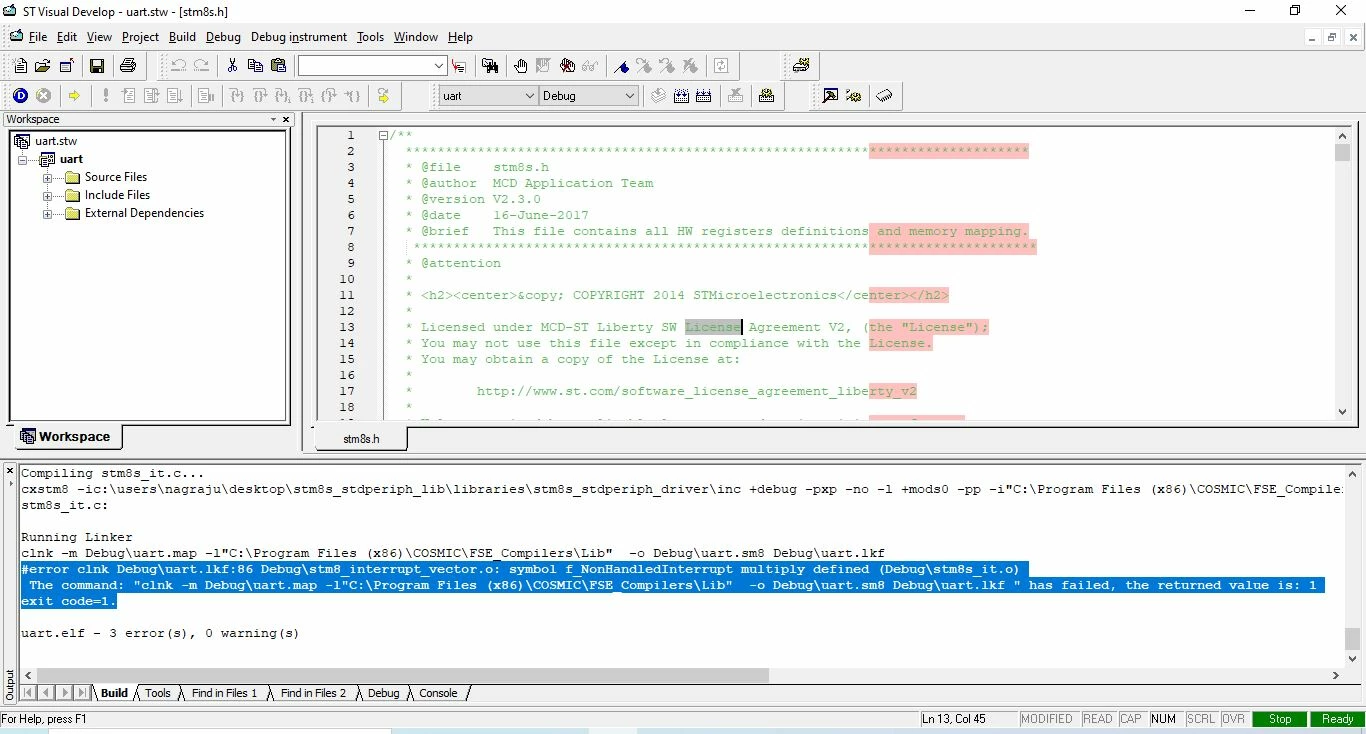
Task: Open the Edit menu
Action: coord(67,37)
